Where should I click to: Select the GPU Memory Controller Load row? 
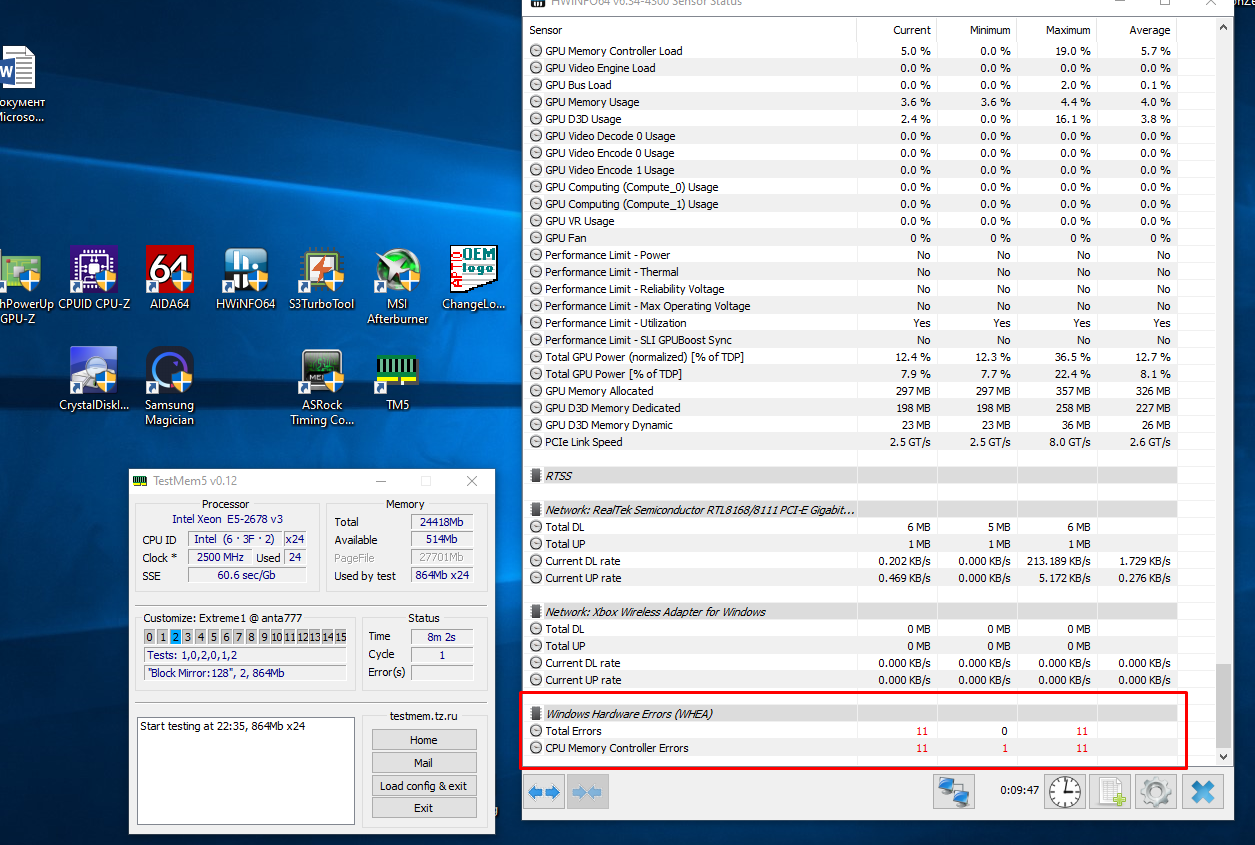pyautogui.click(x=852, y=51)
